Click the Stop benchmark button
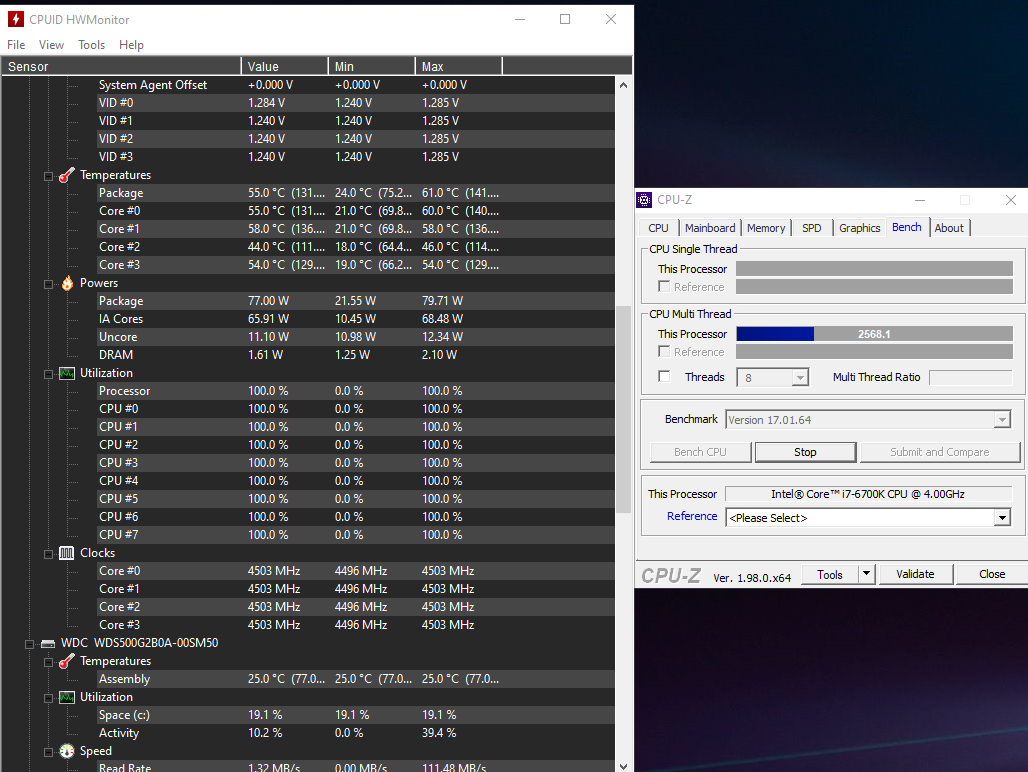This screenshot has width=1028, height=772. 805,452
